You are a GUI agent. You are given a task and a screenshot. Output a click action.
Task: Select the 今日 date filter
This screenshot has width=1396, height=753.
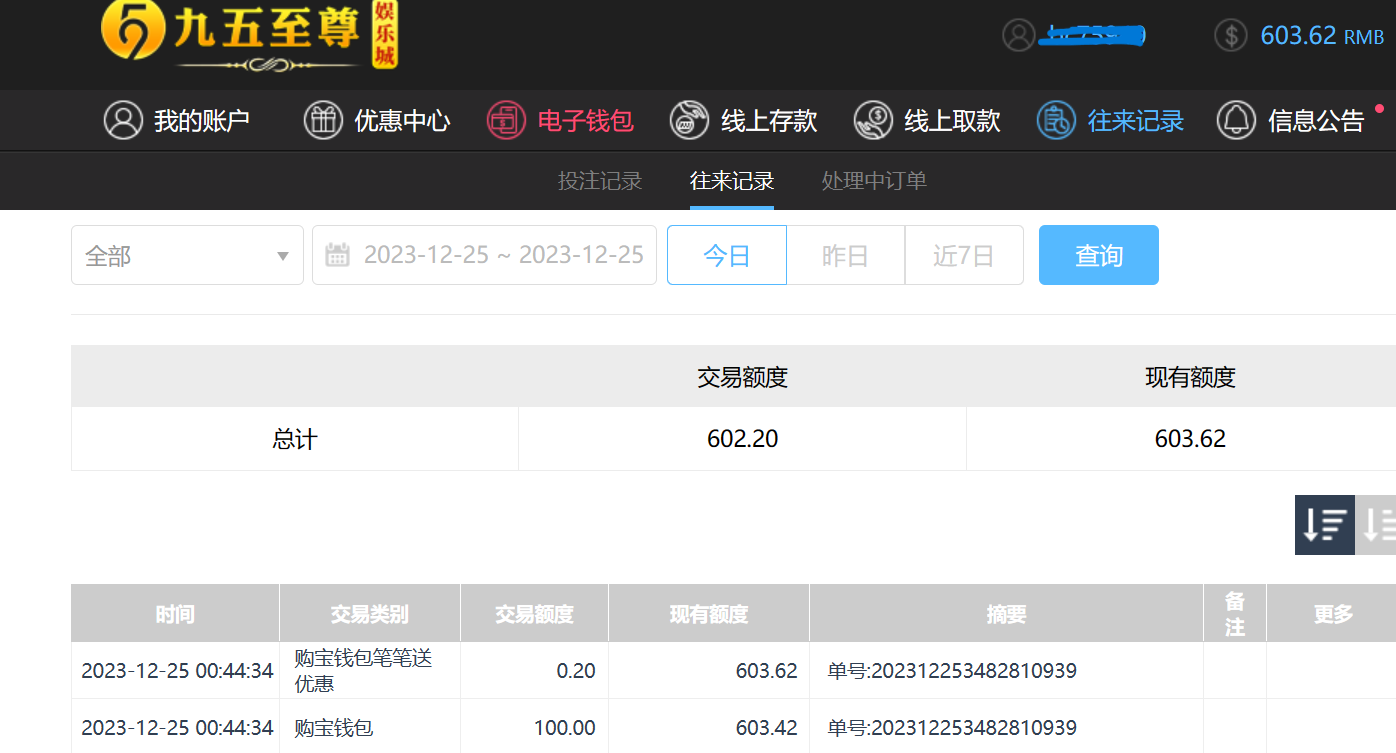click(727, 255)
